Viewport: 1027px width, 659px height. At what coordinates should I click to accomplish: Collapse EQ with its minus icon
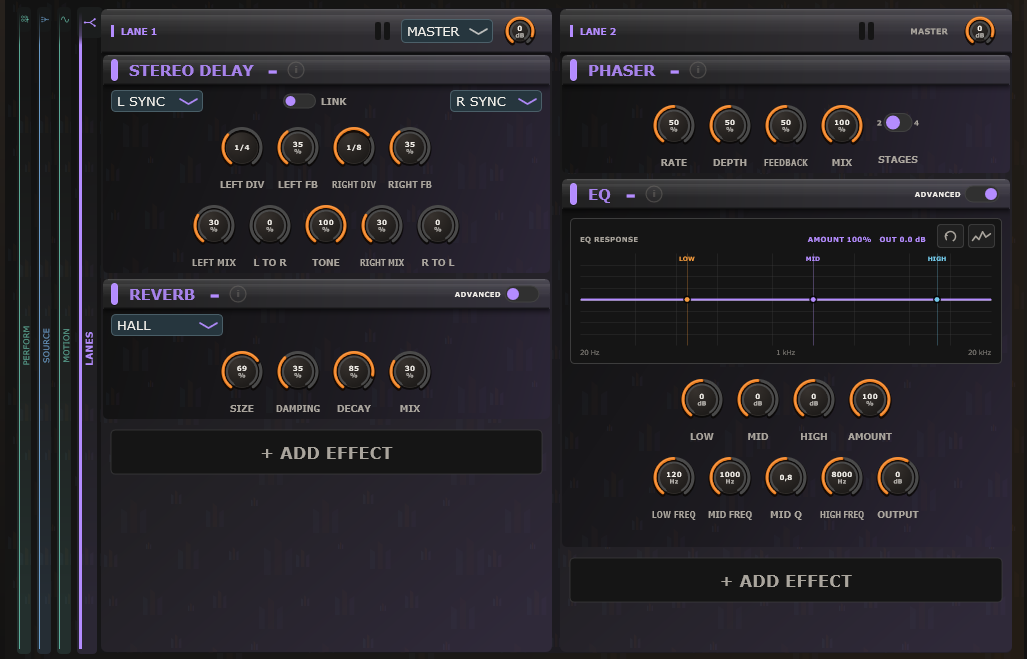[x=631, y=195]
